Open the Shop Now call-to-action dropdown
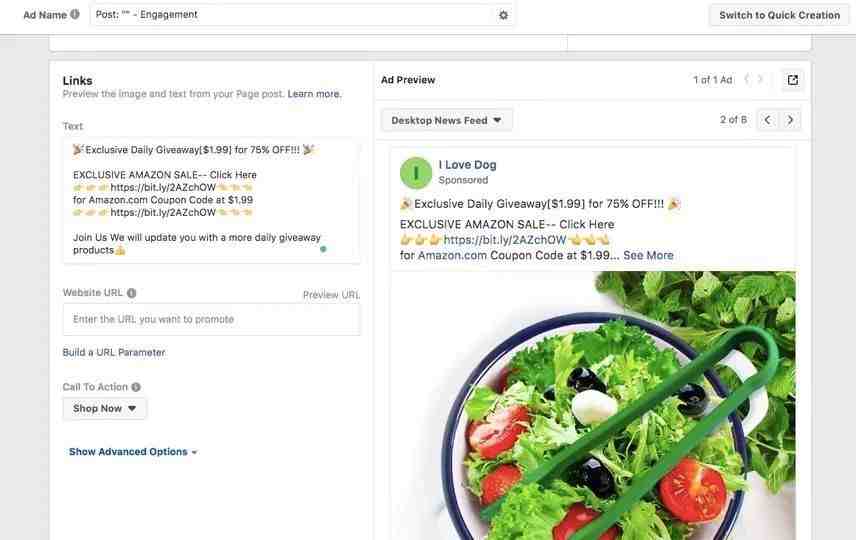Screen dimensions: 856x540 104,408
